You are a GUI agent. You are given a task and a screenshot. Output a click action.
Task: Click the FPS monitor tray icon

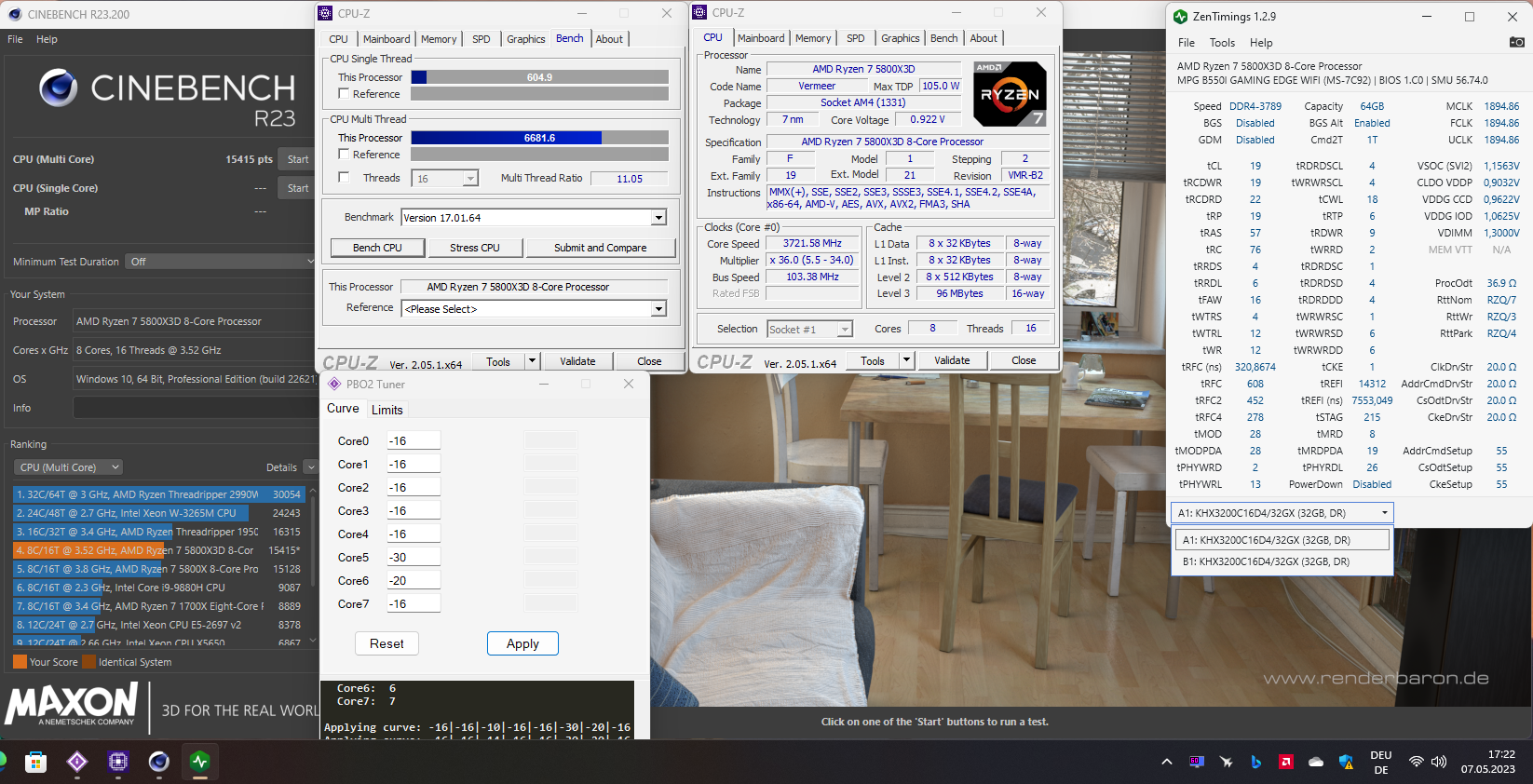[x=1197, y=762]
